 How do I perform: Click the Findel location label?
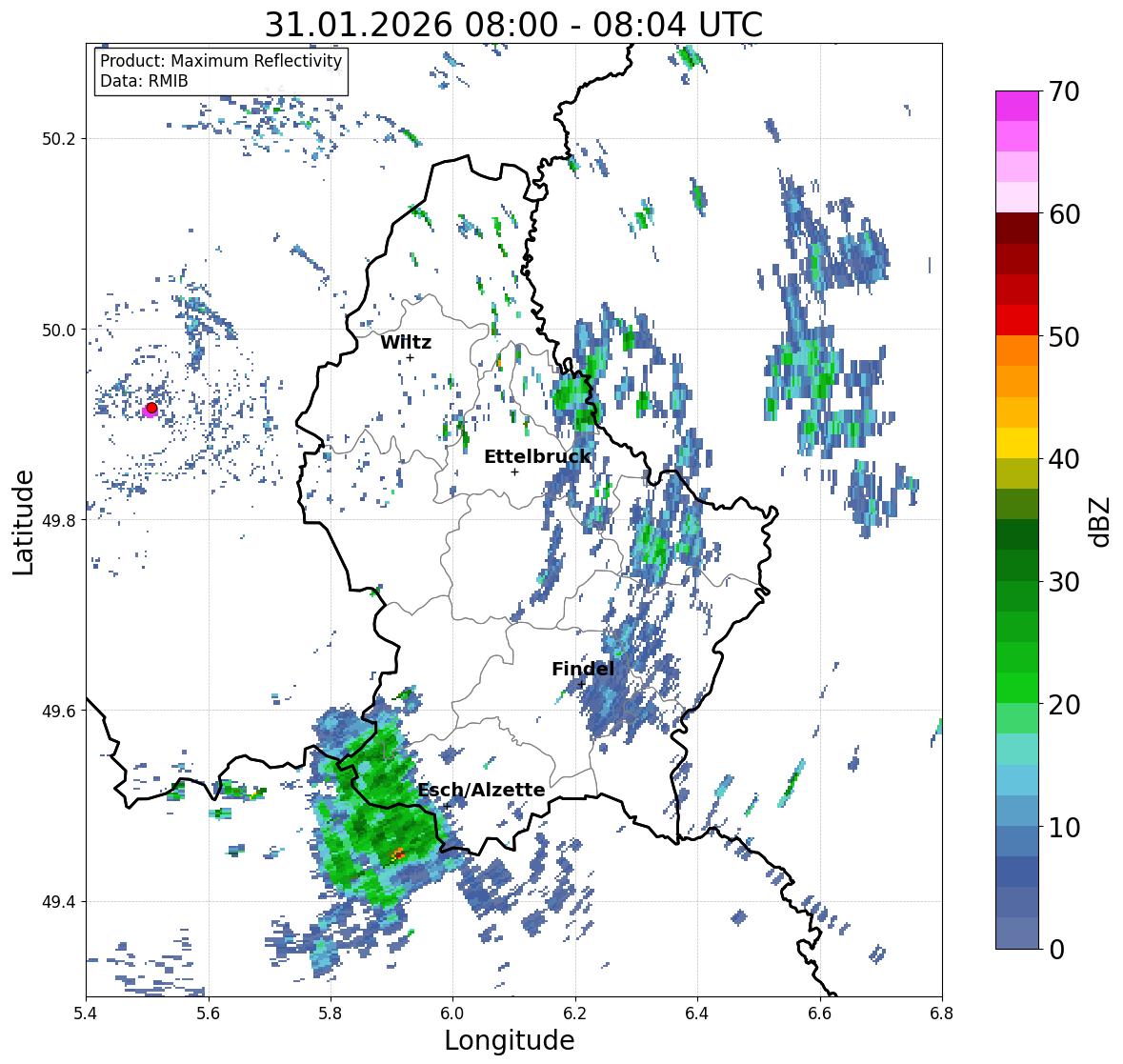click(x=582, y=669)
